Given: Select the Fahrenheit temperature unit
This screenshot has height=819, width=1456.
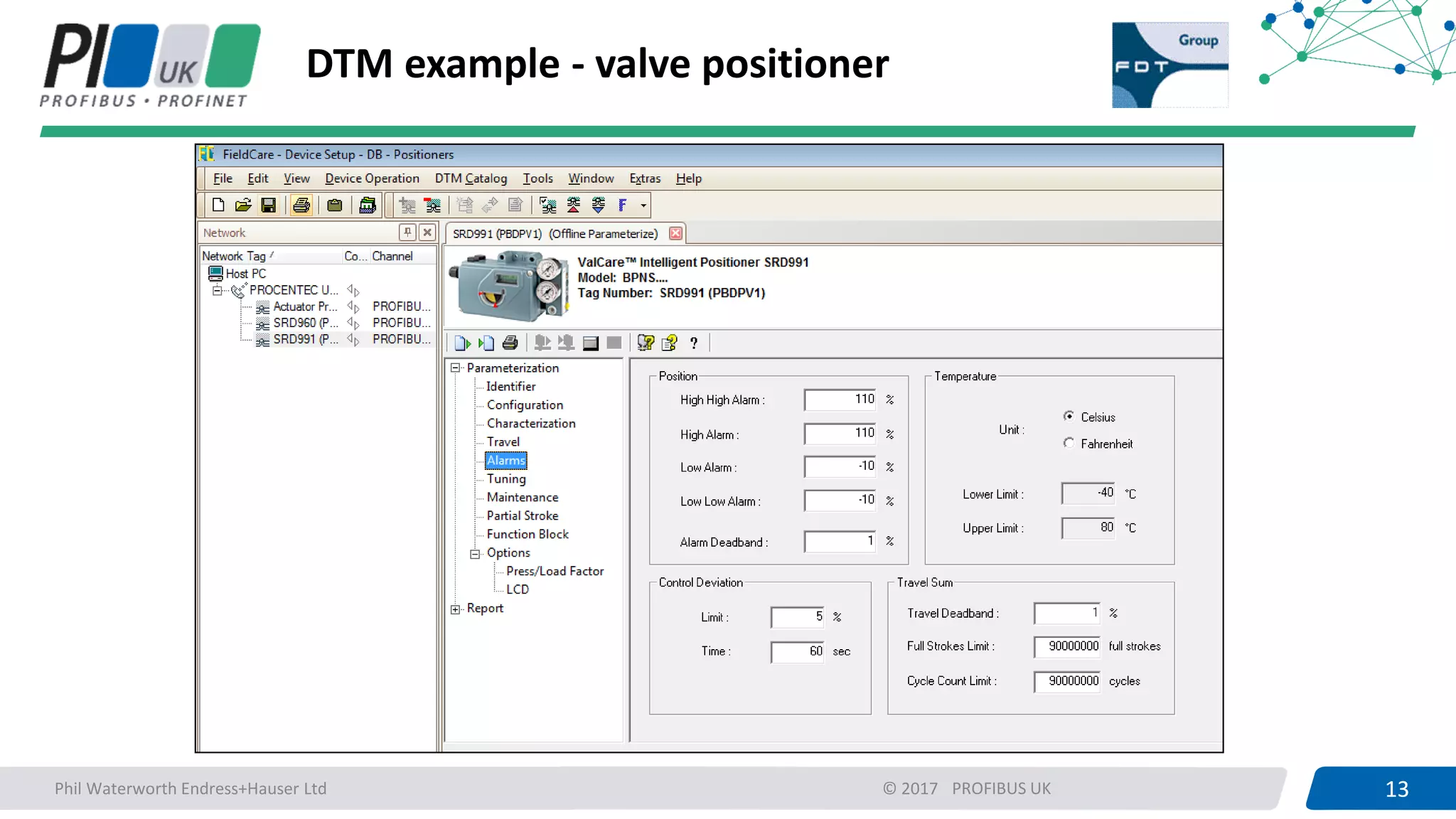Looking at the screenshot, I should pyautogui.click(x=1069, y=443).
